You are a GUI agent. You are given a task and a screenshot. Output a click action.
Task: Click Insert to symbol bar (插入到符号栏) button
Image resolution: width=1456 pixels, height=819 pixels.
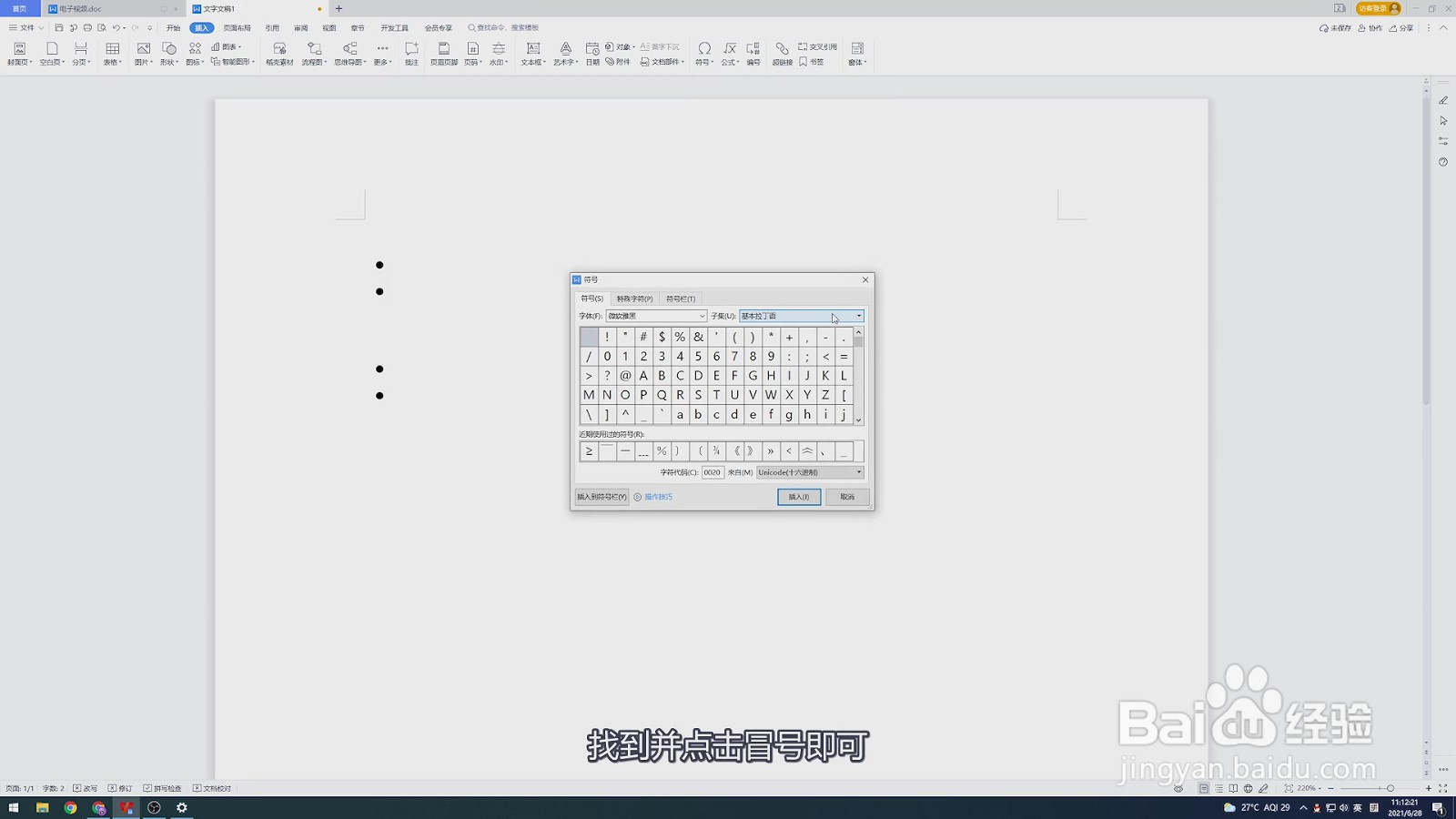(x=602, y=497)
